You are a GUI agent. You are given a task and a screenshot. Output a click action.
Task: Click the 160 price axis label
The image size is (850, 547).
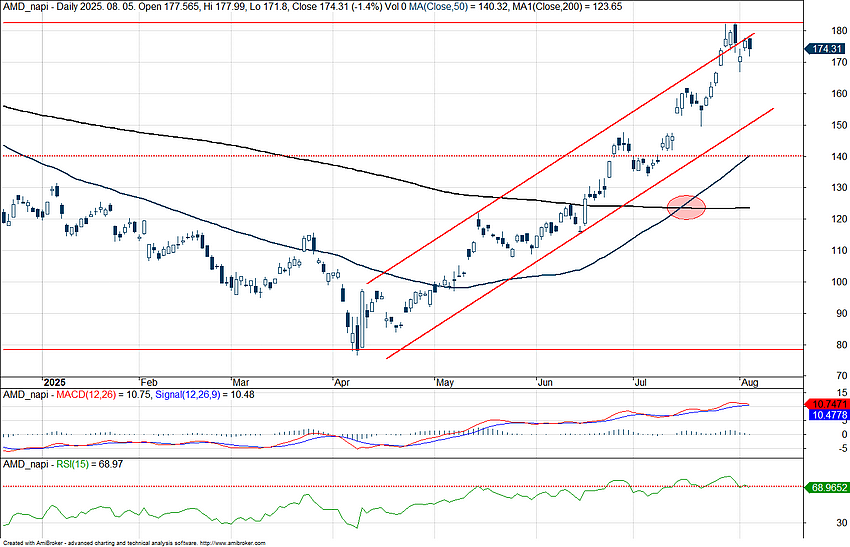[x=839, y=93]
